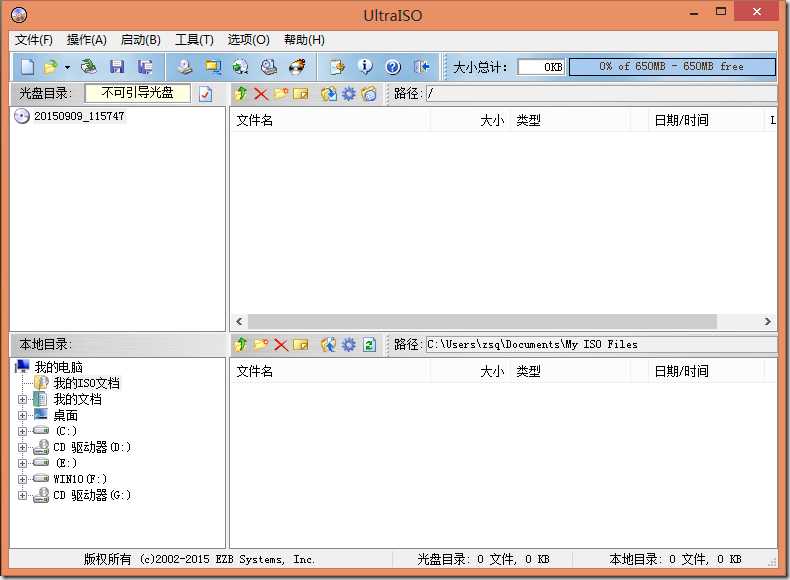Open the 操作(A) menu

(87, 40)
